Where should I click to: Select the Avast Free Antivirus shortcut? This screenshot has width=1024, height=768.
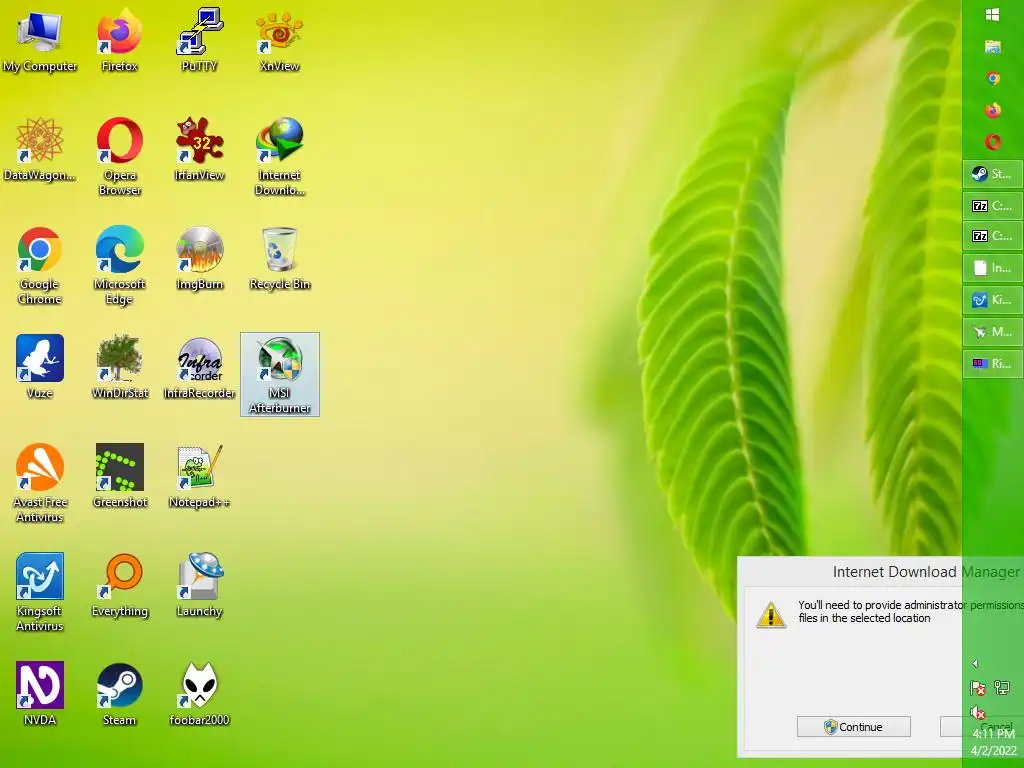(39, 483)
